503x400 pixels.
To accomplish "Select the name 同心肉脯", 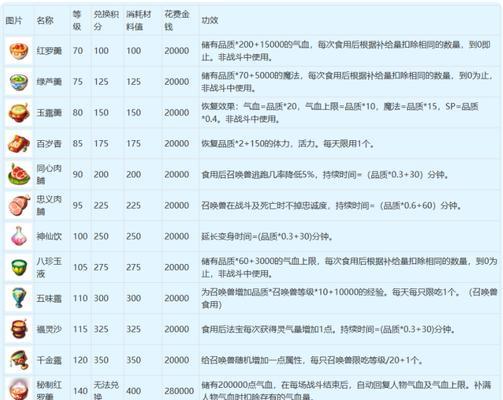I will [x=49, y=175].
